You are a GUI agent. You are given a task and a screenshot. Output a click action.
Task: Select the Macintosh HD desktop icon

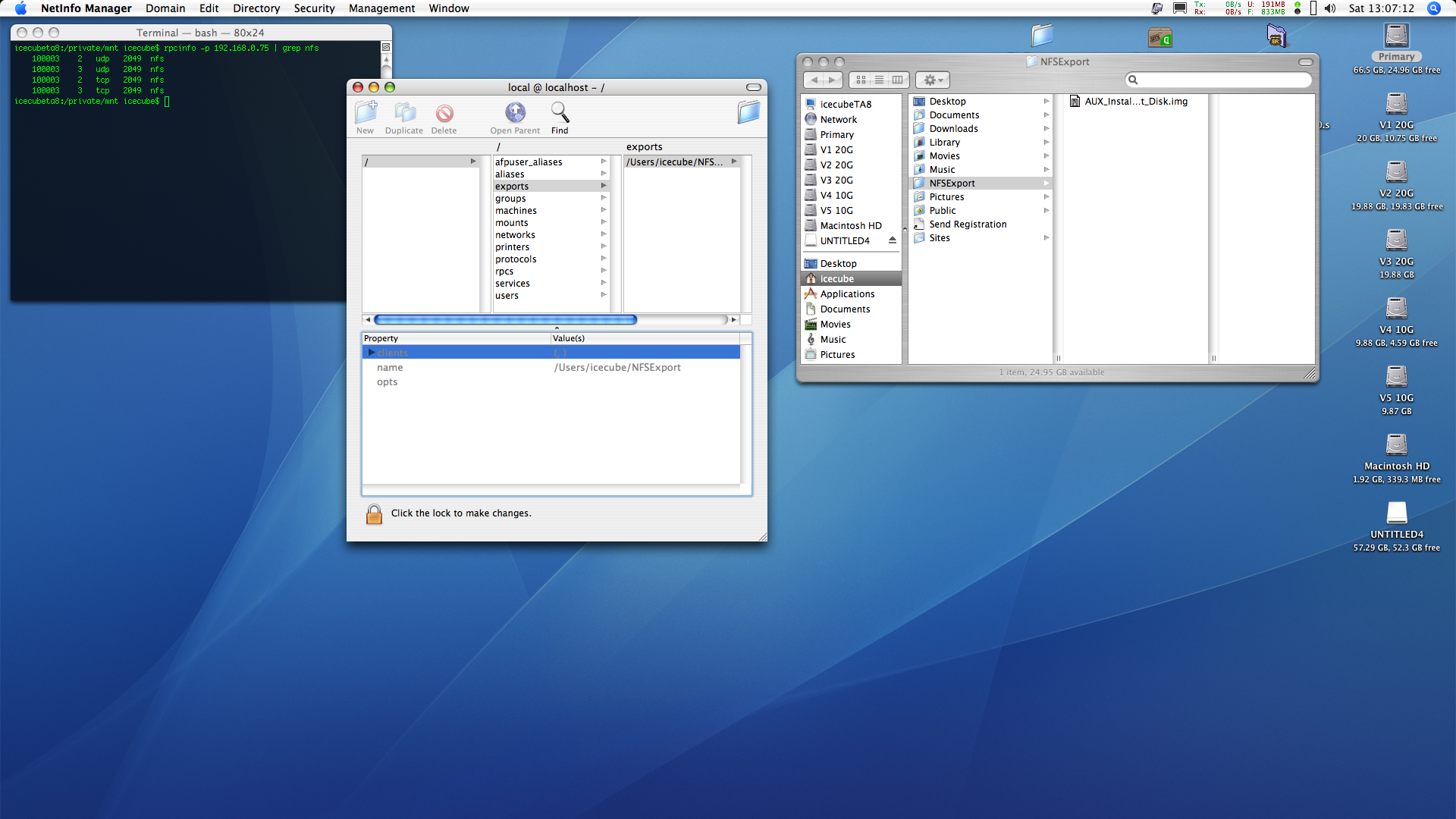pyautogui.click(x=1396, y=445)
